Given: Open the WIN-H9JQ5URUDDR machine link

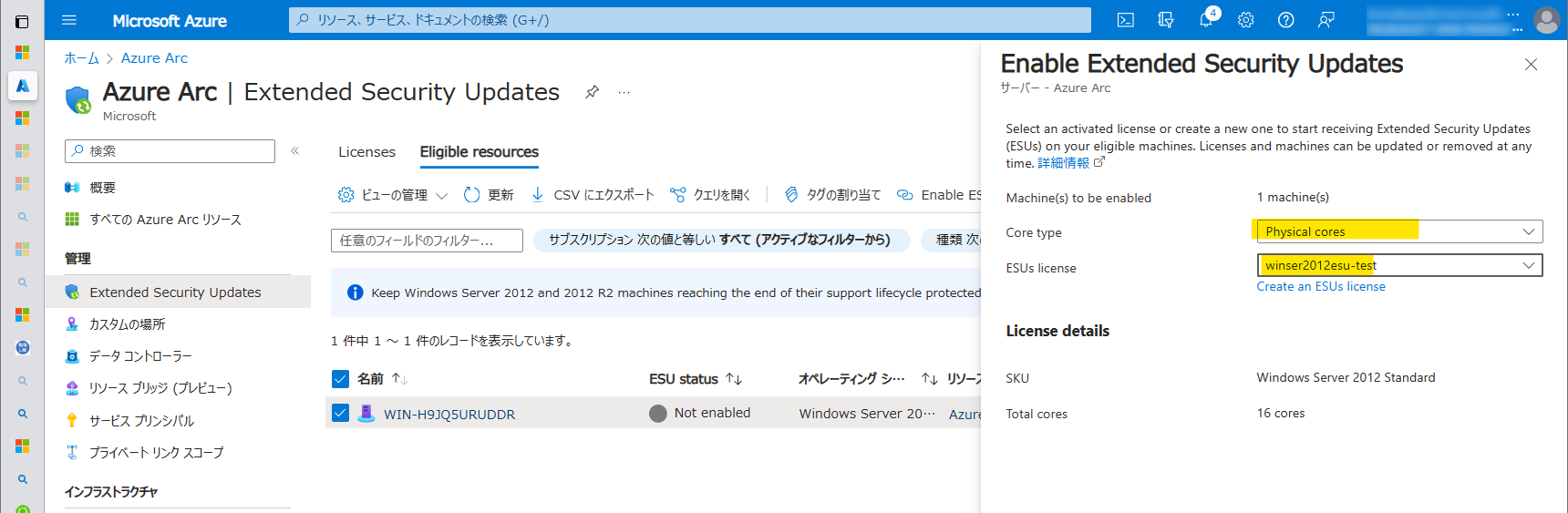Looking at the screenshot, I should pos(449,414).
